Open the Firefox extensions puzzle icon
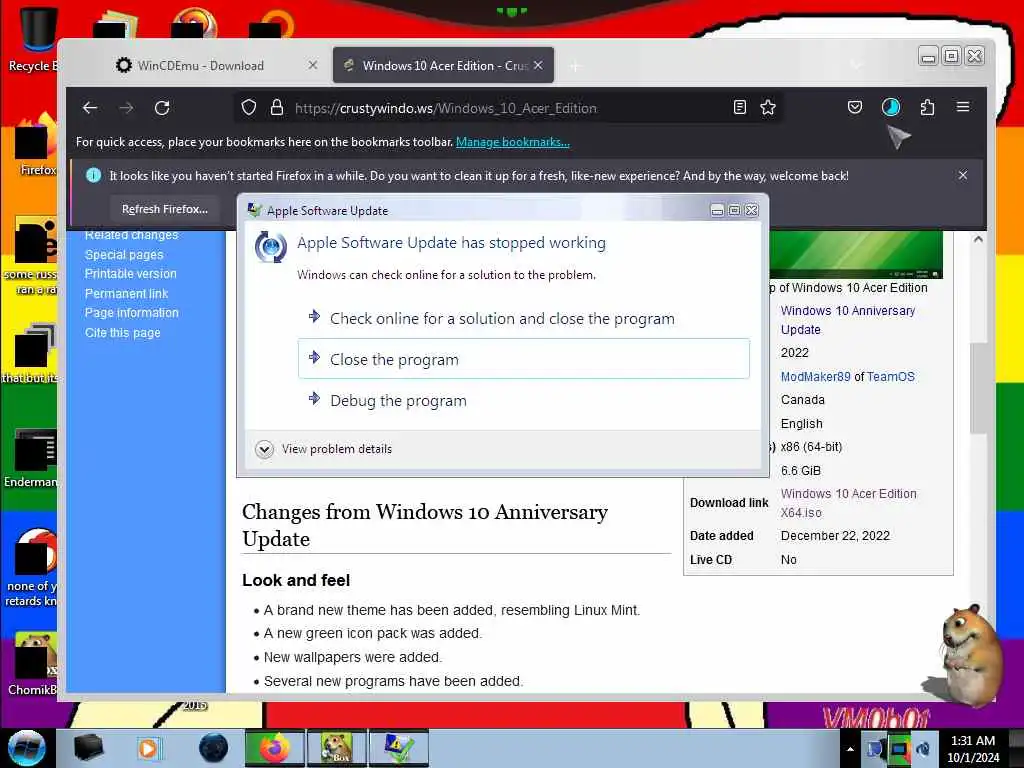The height and width of the screenshot is (768, 1024). pyautogui.click(x=927, y=107)
